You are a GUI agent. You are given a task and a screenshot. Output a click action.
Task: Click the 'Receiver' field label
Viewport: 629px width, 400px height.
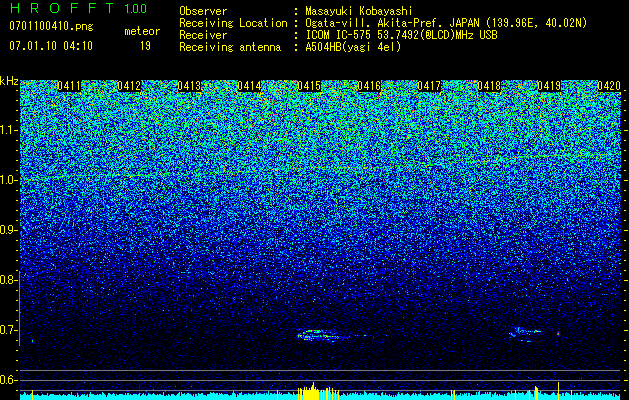[203, 35]
